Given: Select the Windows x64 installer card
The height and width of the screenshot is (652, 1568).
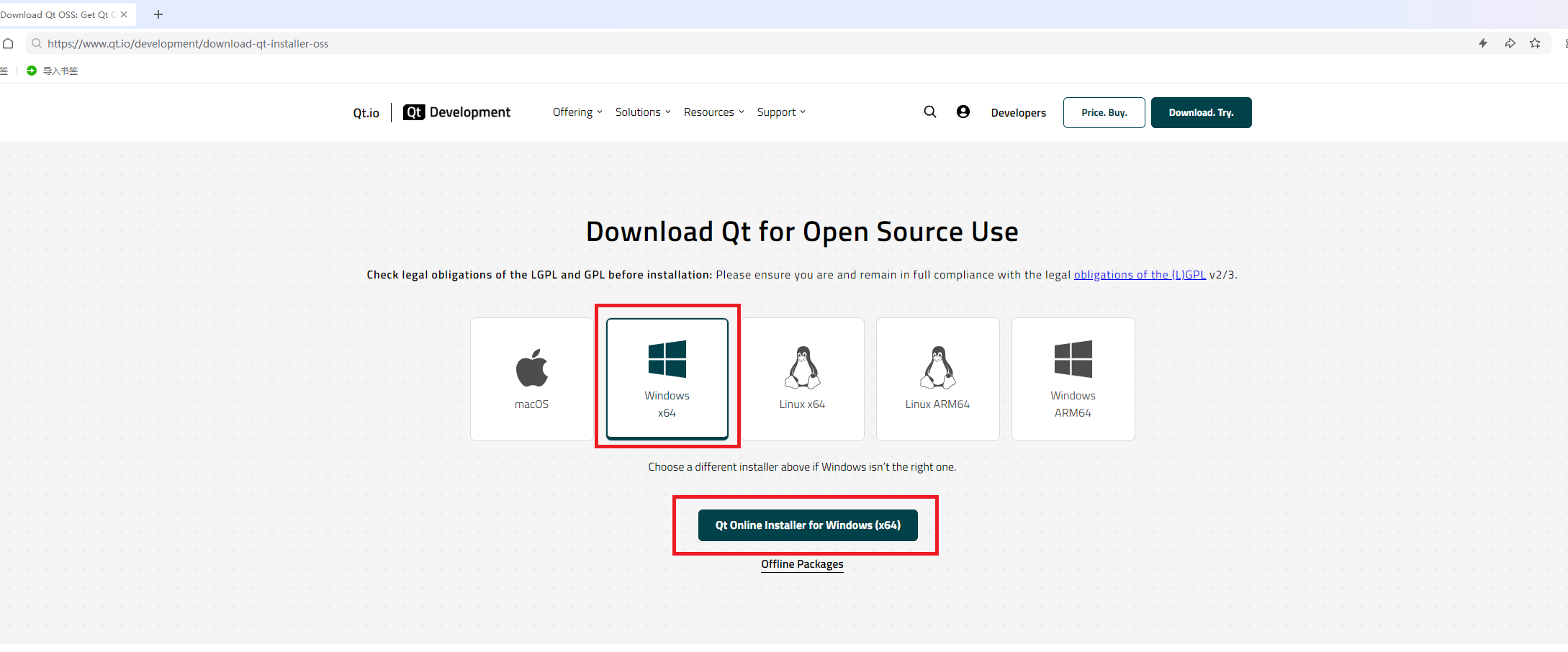Looking at the screenshot, I should pyautogui.click(x=667, y=379).
